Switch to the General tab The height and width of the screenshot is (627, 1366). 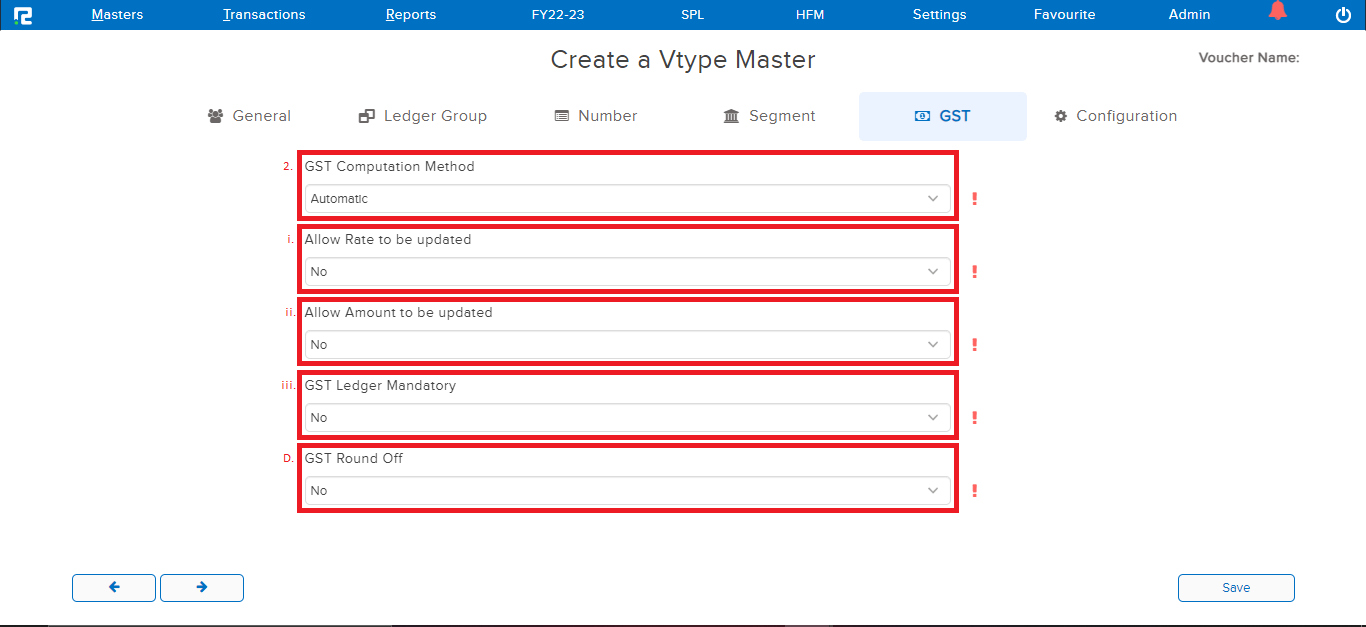[249, 116]
